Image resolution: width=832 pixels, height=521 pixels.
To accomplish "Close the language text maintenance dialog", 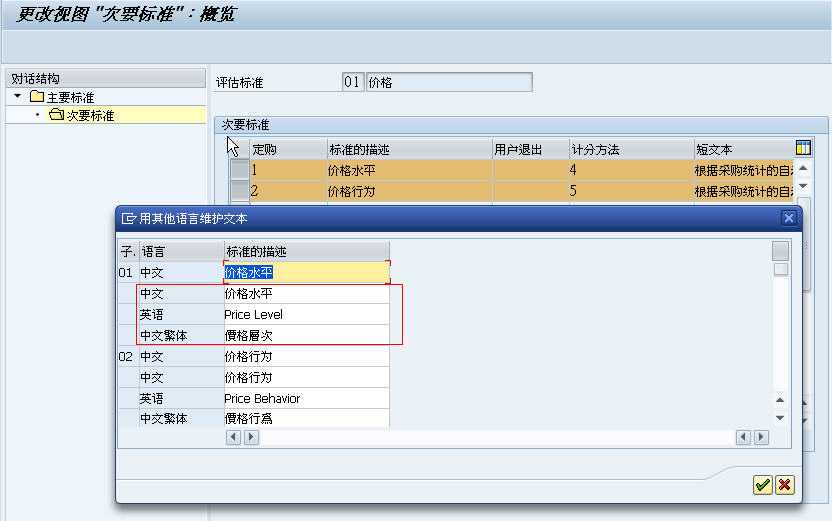I will pos(788,218).
